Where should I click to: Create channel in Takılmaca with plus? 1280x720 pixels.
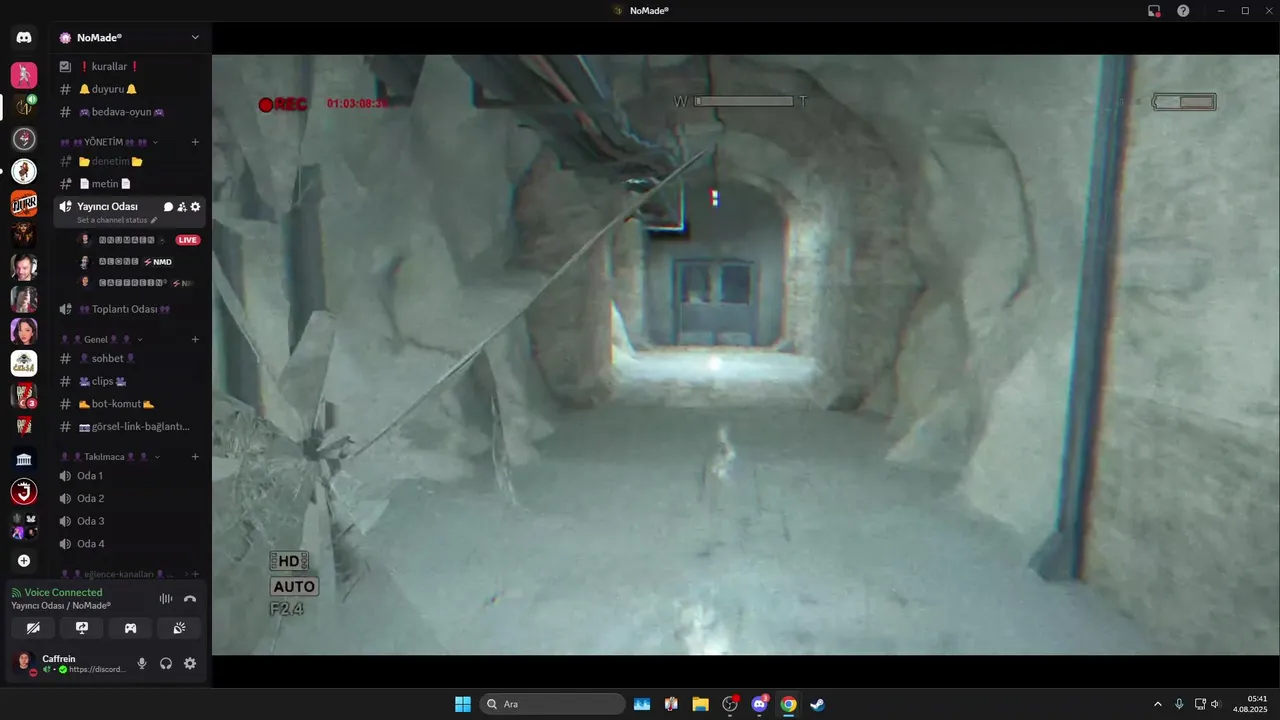coord(195,456)
